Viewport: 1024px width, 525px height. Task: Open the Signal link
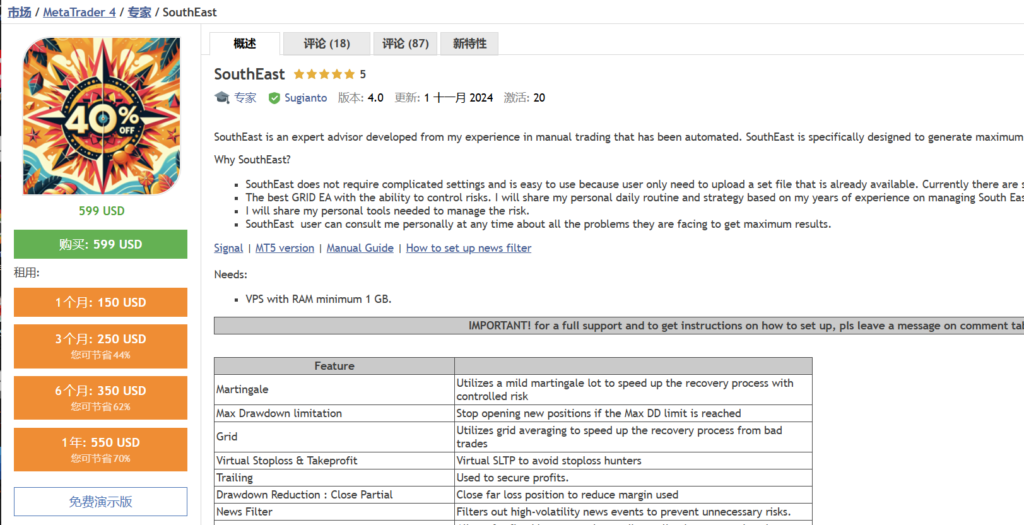(228, 248)
